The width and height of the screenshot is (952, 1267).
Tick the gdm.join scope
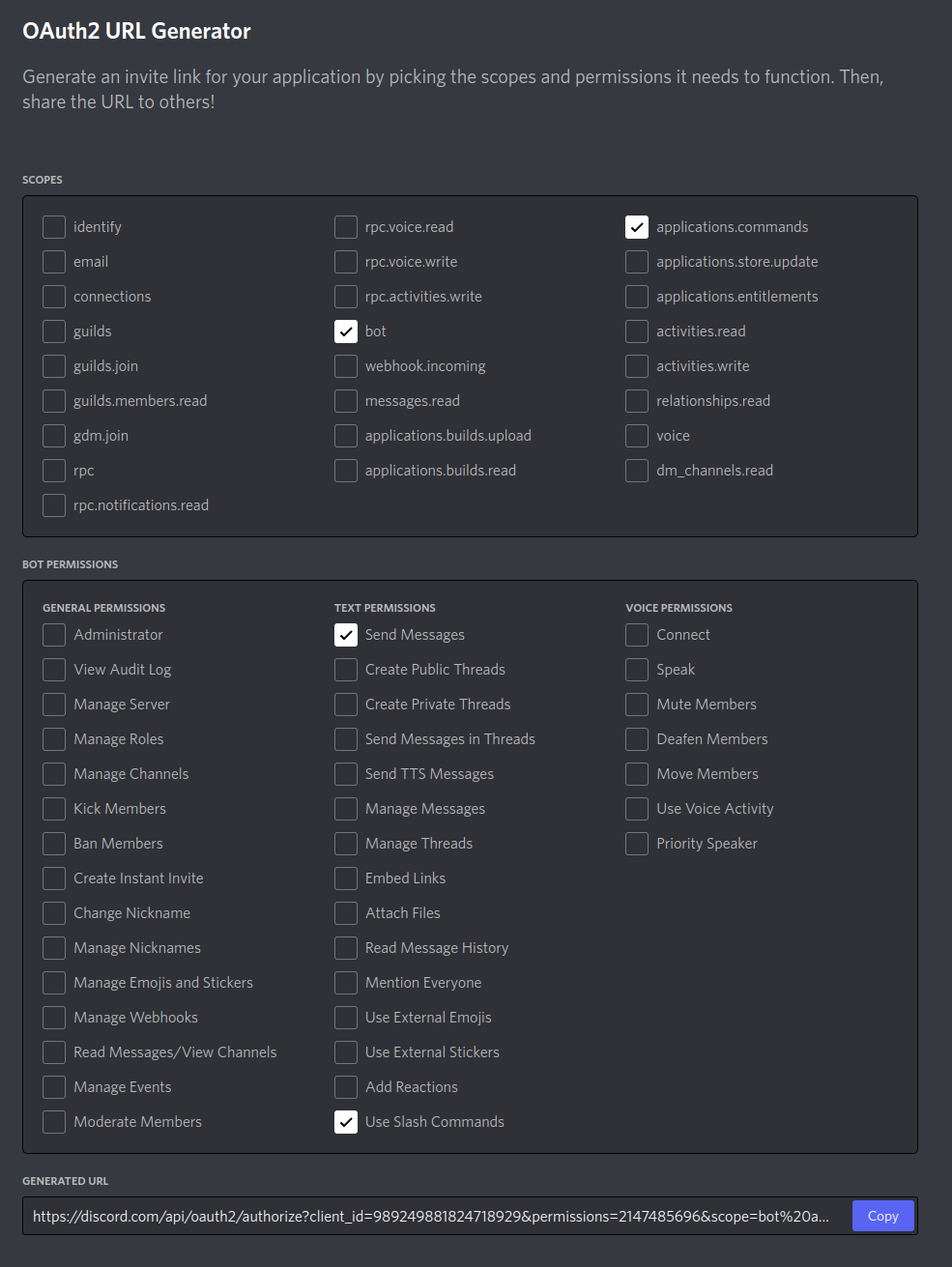pyautogui.click(x=54, y=436)
